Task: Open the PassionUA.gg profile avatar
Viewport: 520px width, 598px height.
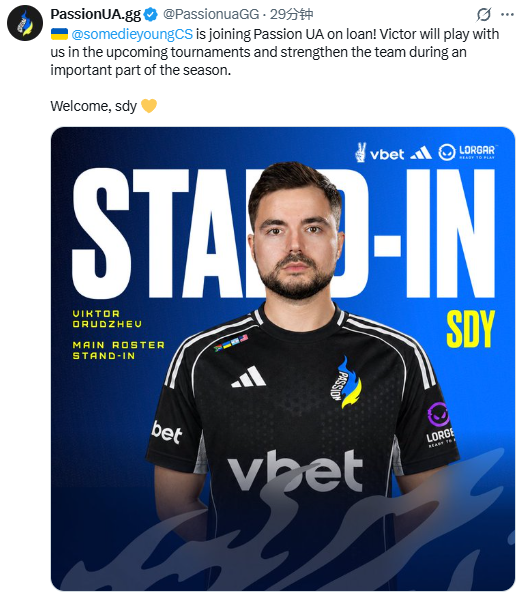Action: tap(25, 23)
